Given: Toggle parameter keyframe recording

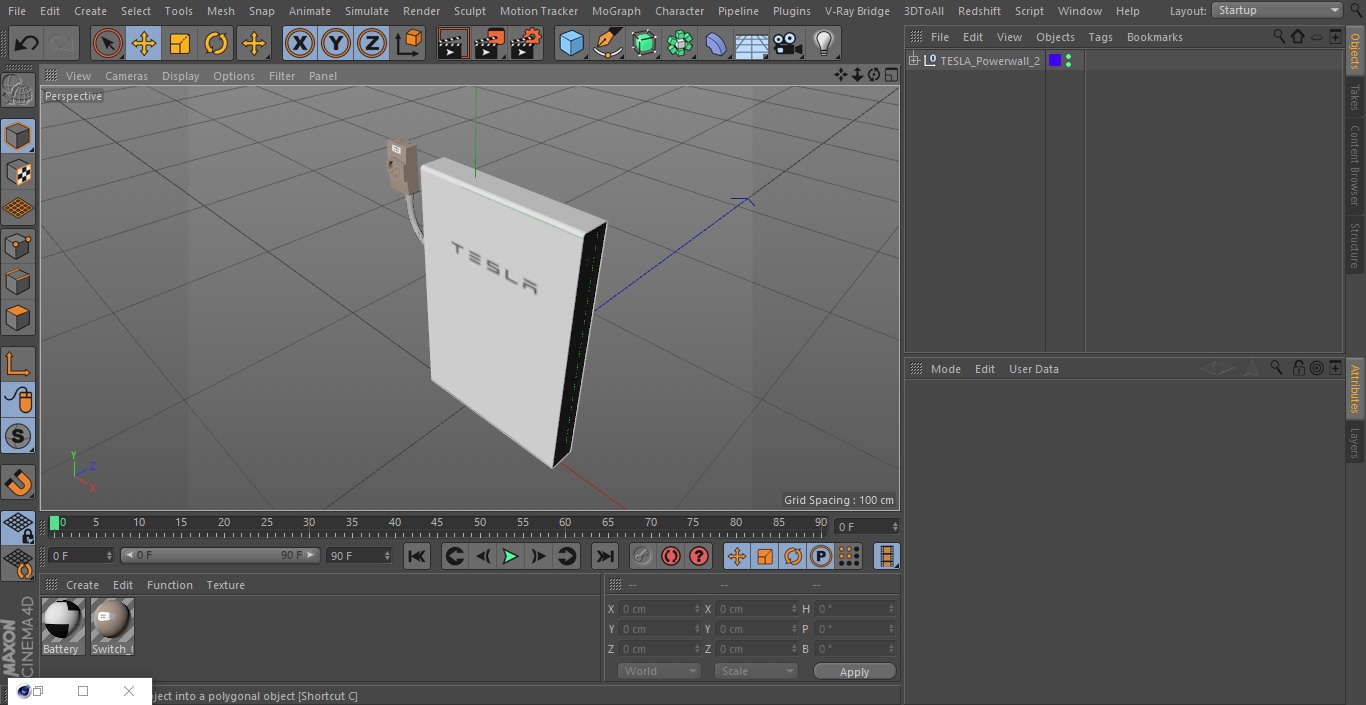Looking at the screenshot, I should coord(821,556).
